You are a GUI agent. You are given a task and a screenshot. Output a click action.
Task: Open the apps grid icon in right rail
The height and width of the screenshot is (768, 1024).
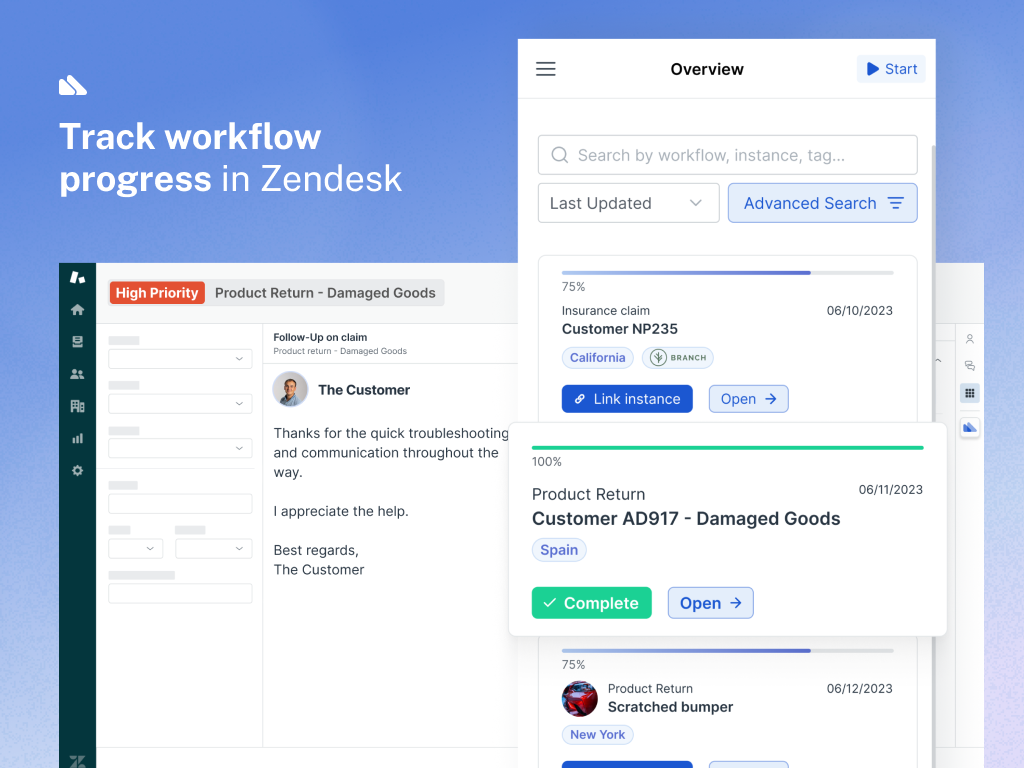(970, 393)
